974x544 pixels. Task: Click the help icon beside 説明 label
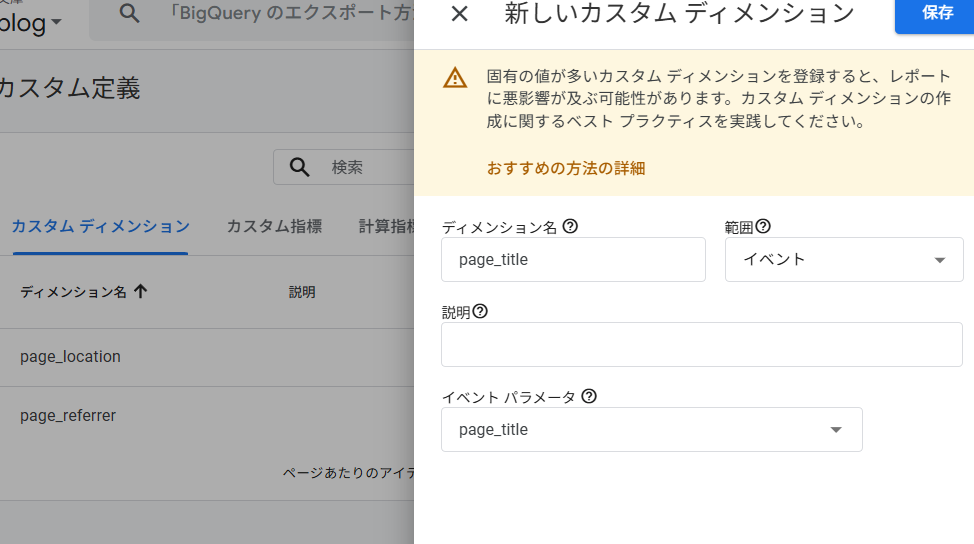tap(480, 312)
